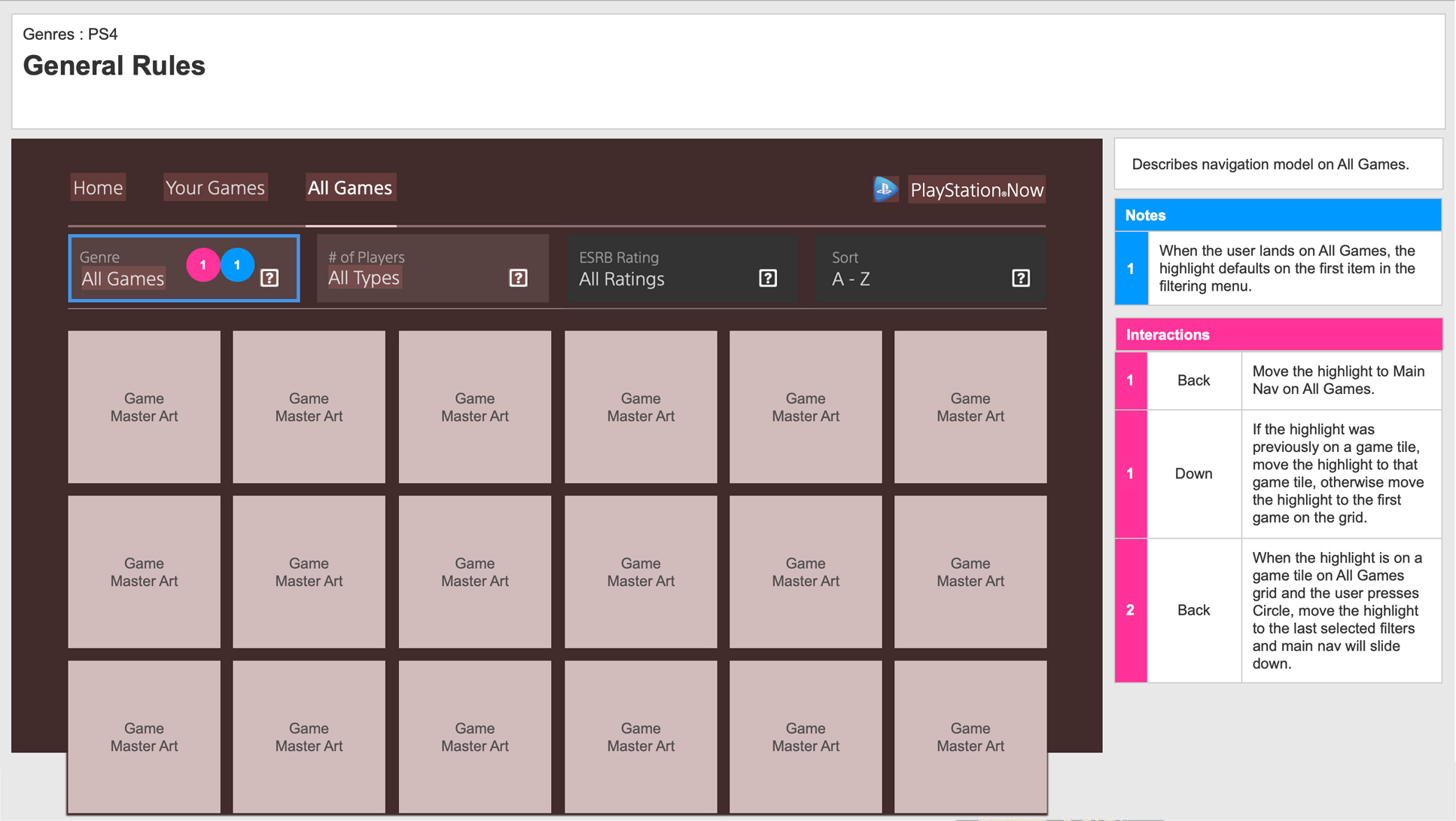Click the blue Notes panel header
Viewport: 1456px width, 821px height.
tap(1278, 215)
